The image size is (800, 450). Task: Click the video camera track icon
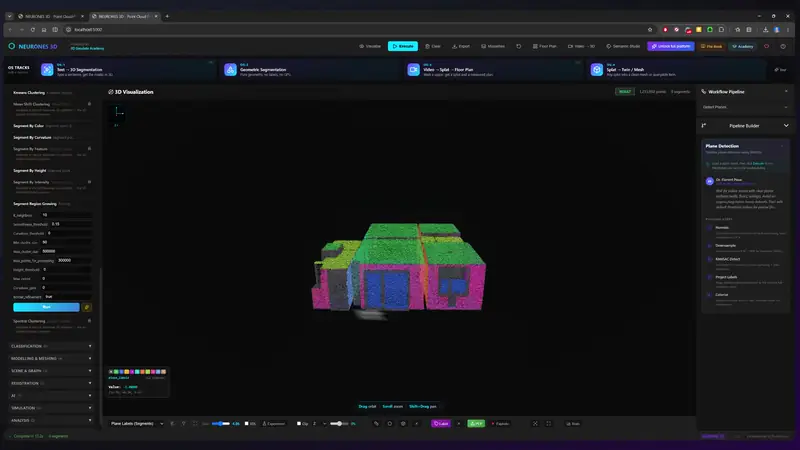(413, 69)
